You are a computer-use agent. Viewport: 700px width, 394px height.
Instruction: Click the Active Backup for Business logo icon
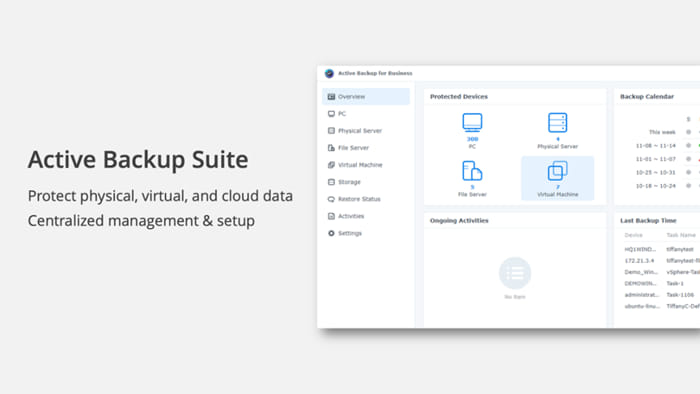(329, 73)
